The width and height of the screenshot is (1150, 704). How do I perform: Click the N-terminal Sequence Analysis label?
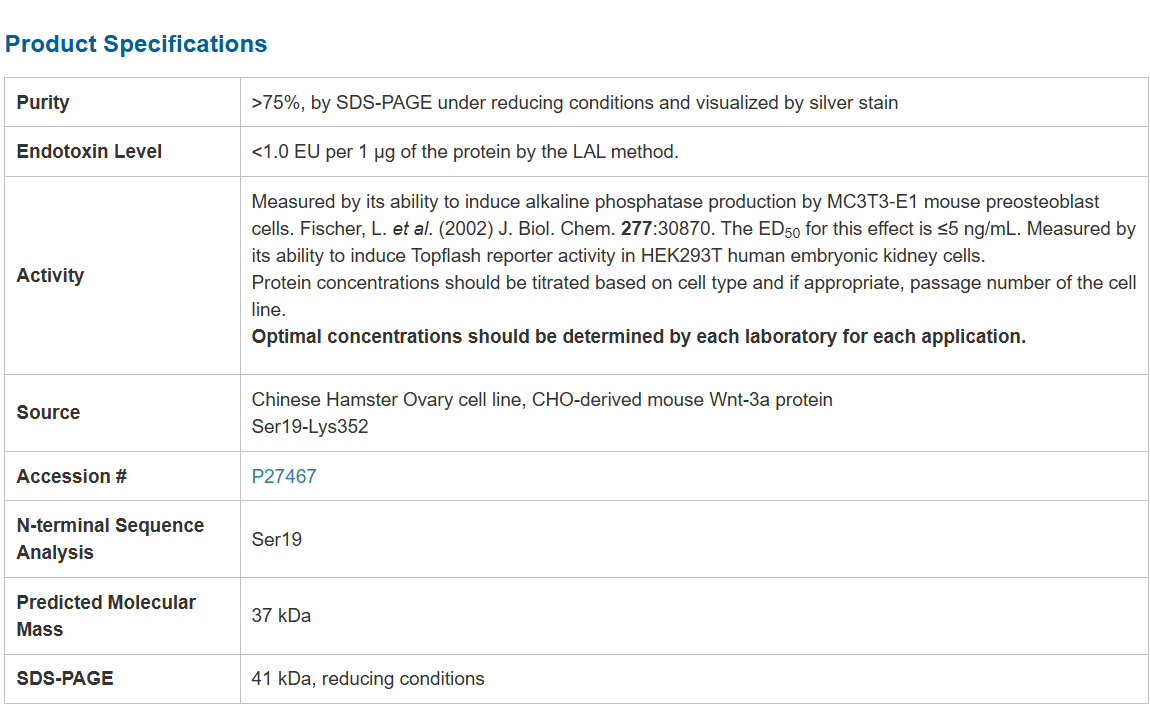pyautogui.click(x=110, y=539)
